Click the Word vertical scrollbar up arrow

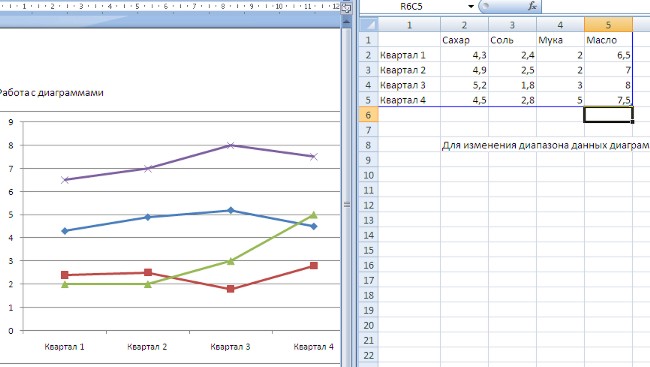coord(347,22)
